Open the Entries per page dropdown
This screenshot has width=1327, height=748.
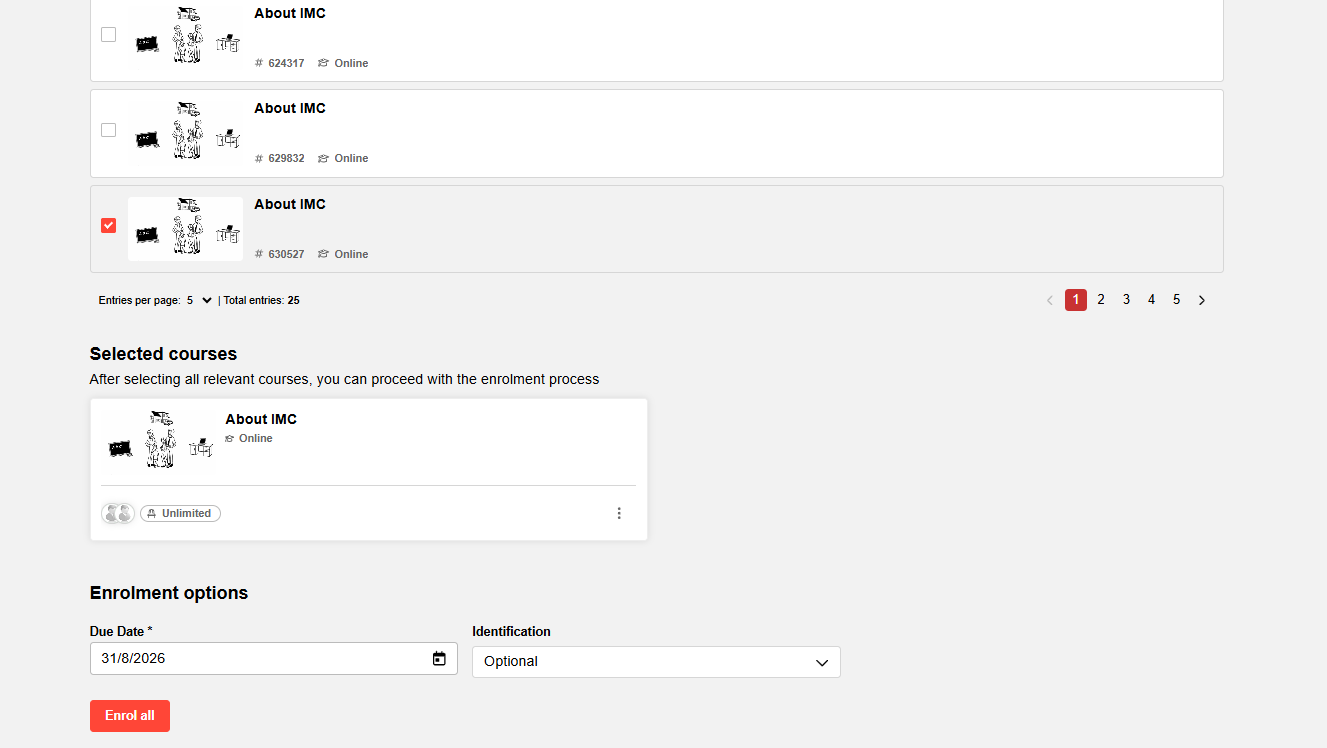tap(200, 300)
